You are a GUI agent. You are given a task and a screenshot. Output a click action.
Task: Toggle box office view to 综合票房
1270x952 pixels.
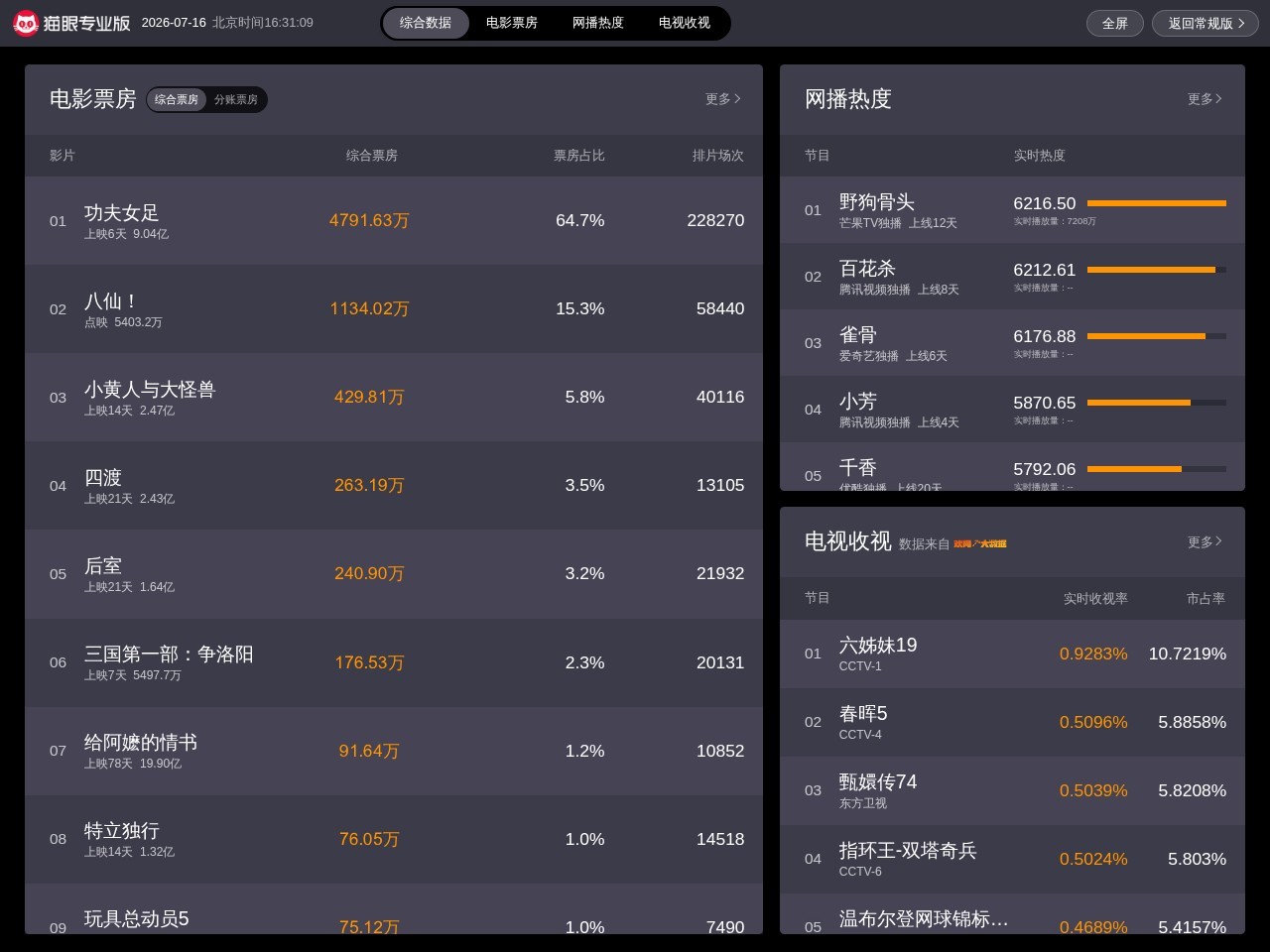(x=177, y=99)
